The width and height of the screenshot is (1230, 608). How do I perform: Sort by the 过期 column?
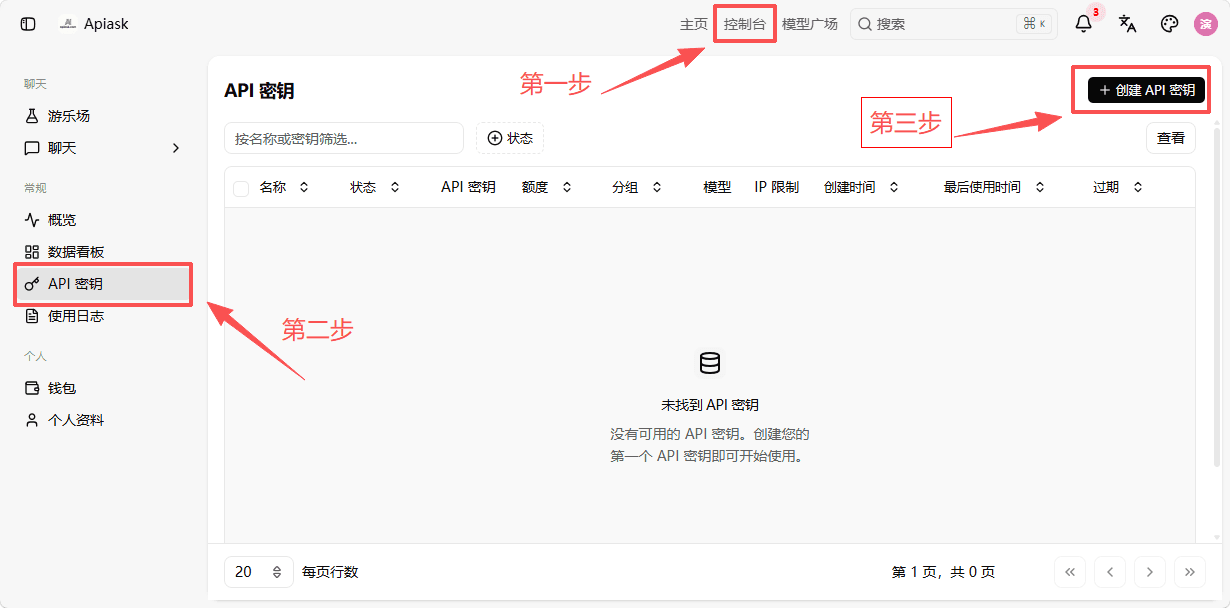(x=1118, y=187)
